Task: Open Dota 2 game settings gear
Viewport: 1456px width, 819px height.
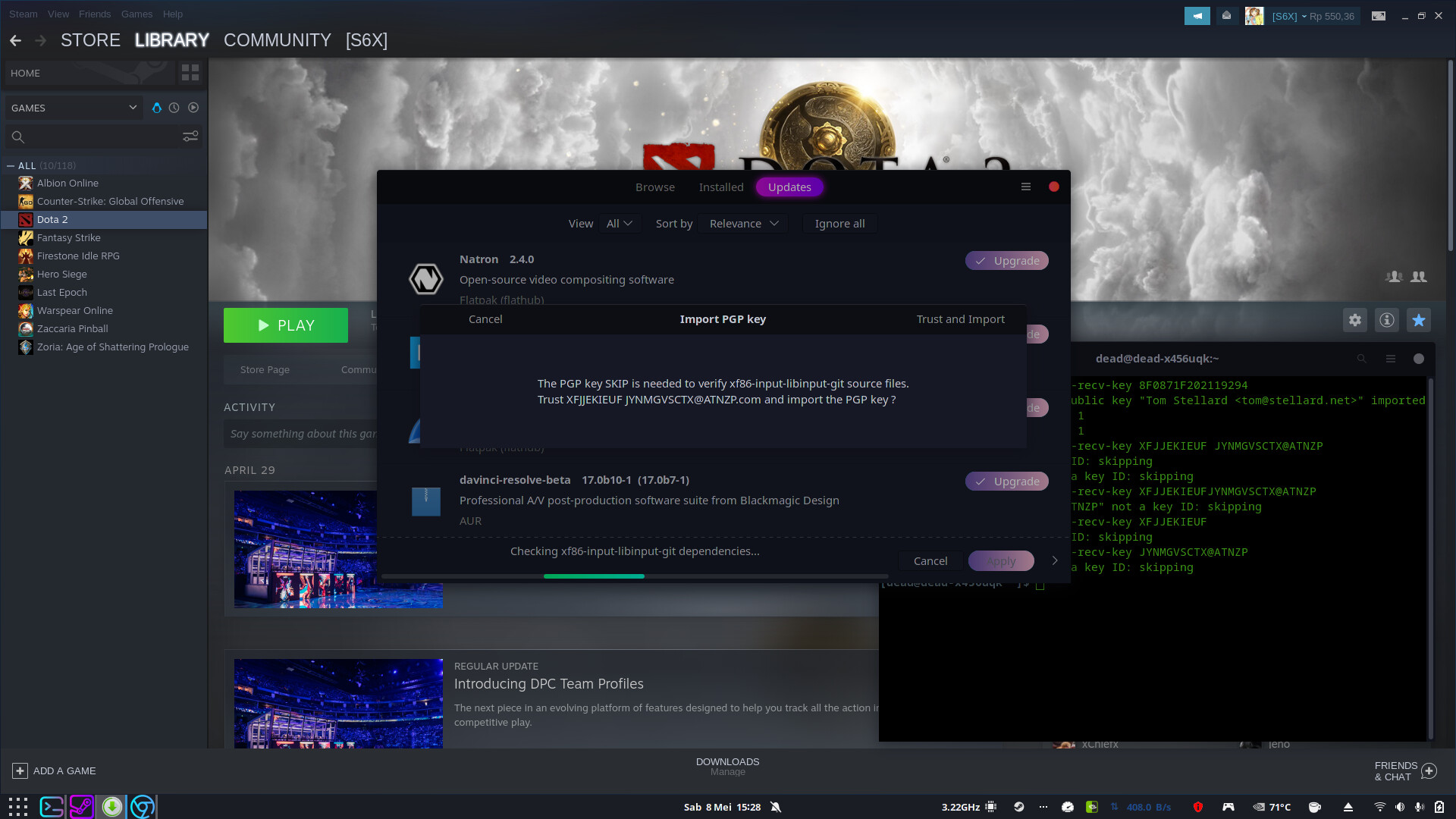Action: (x=1355, y=320)
